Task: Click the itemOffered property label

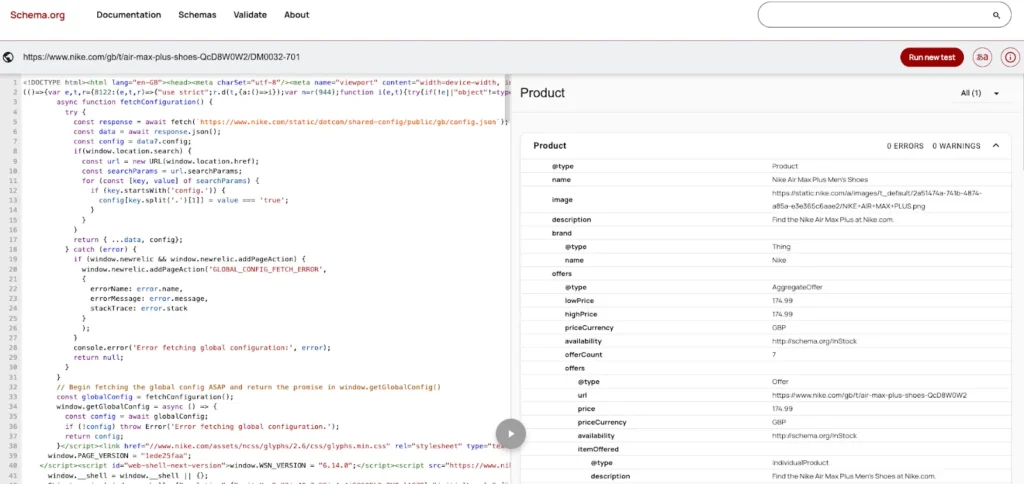Action: (x=598, y=449)
